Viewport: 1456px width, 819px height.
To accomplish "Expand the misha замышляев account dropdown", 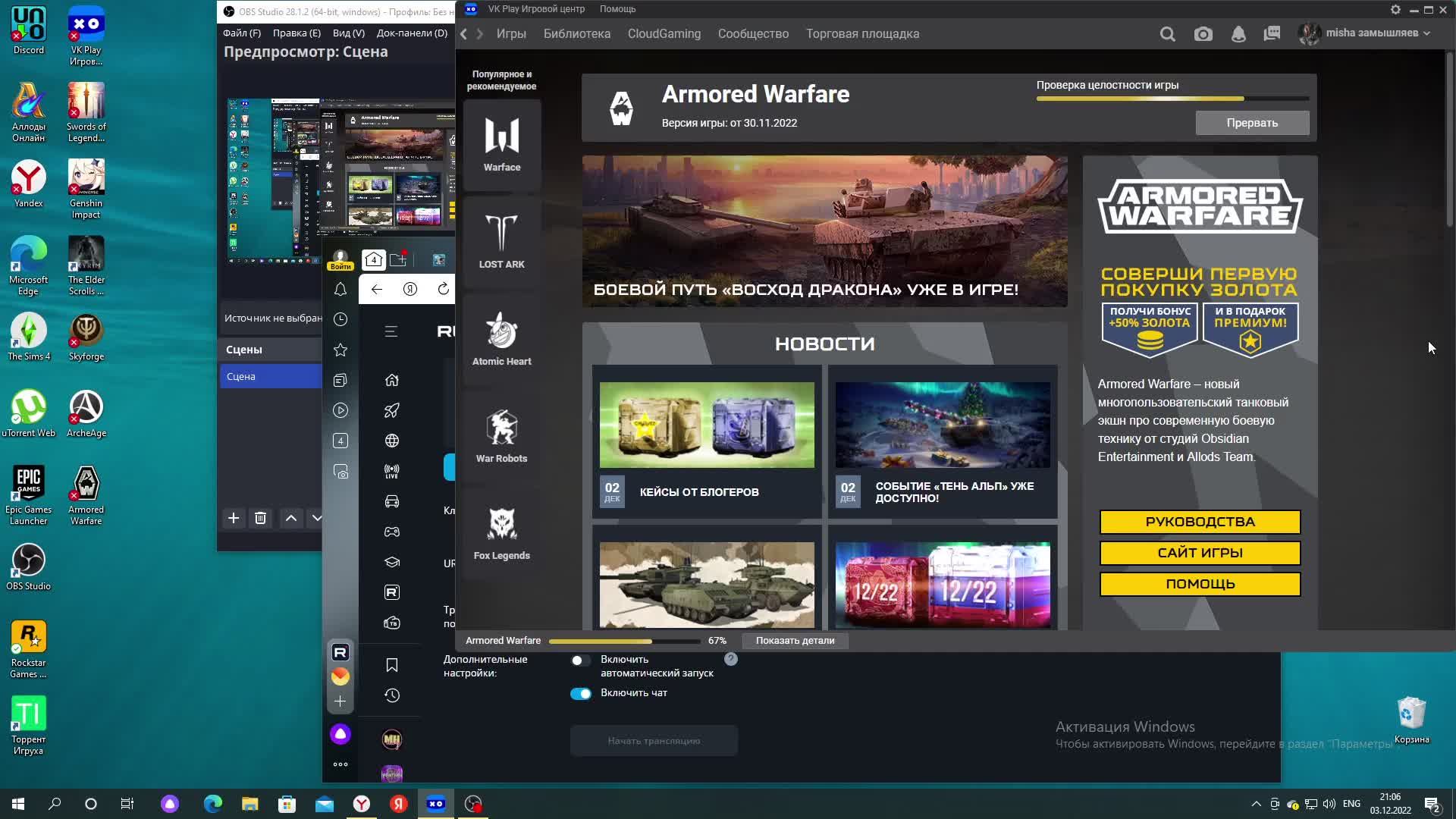I will pyautogui.click(x=1426, y=33).
